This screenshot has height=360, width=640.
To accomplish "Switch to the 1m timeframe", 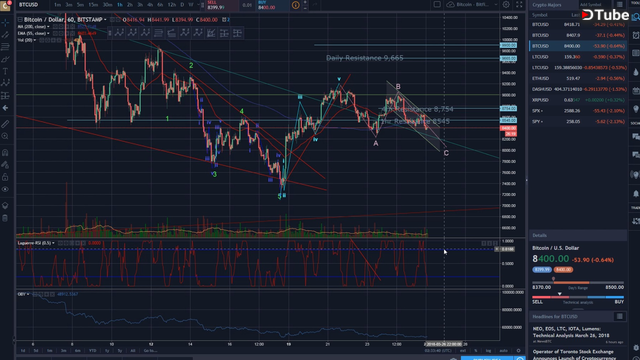I will (x=58, y=5).
